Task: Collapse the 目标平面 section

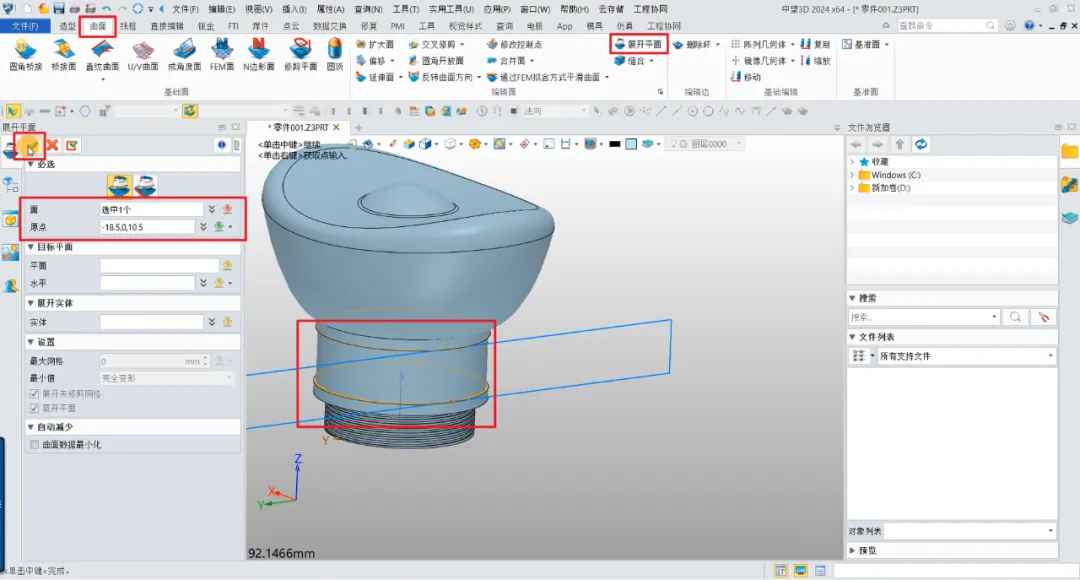Action: point(31,247)
